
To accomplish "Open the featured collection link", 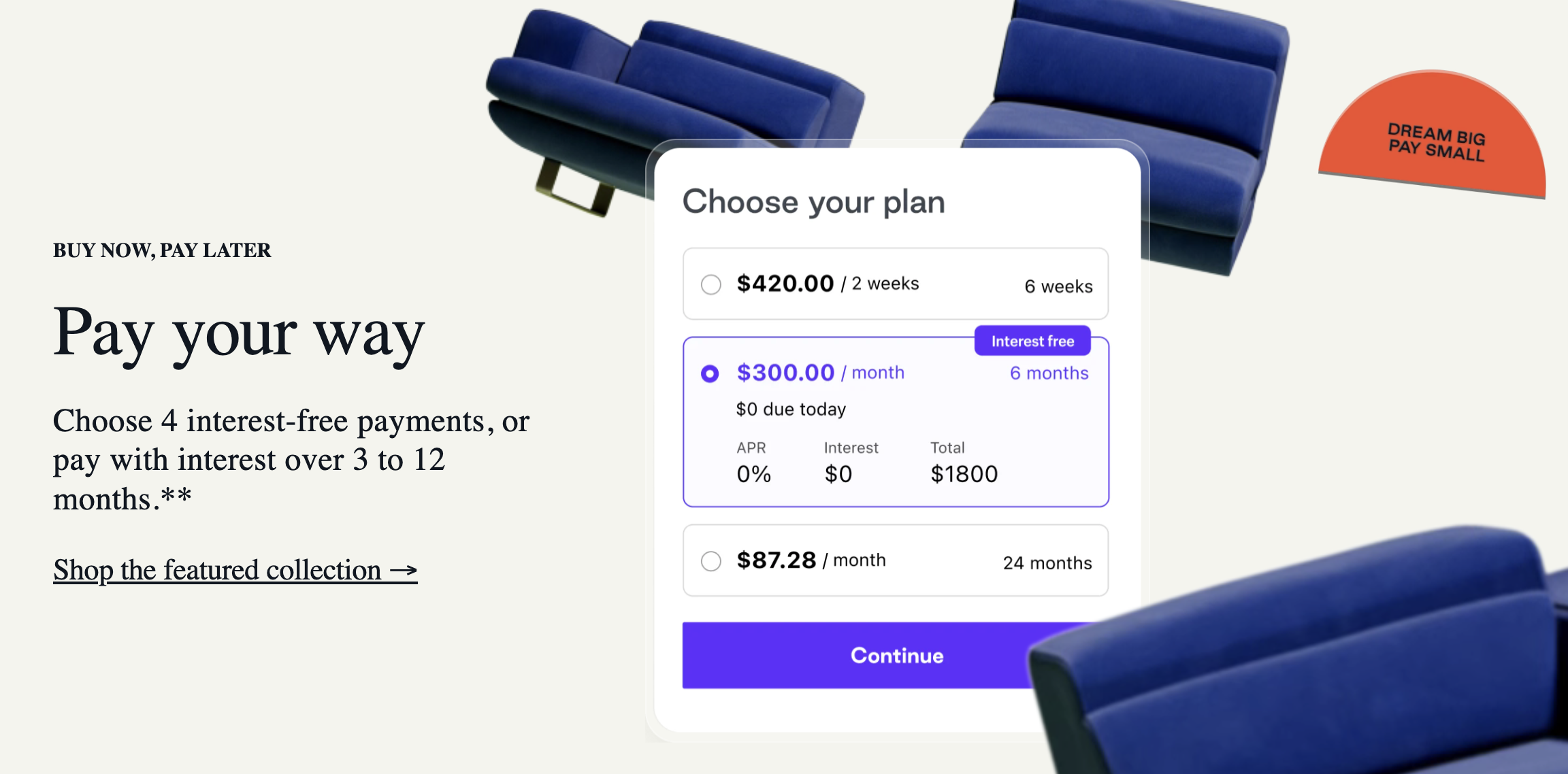I will (235, 570).
